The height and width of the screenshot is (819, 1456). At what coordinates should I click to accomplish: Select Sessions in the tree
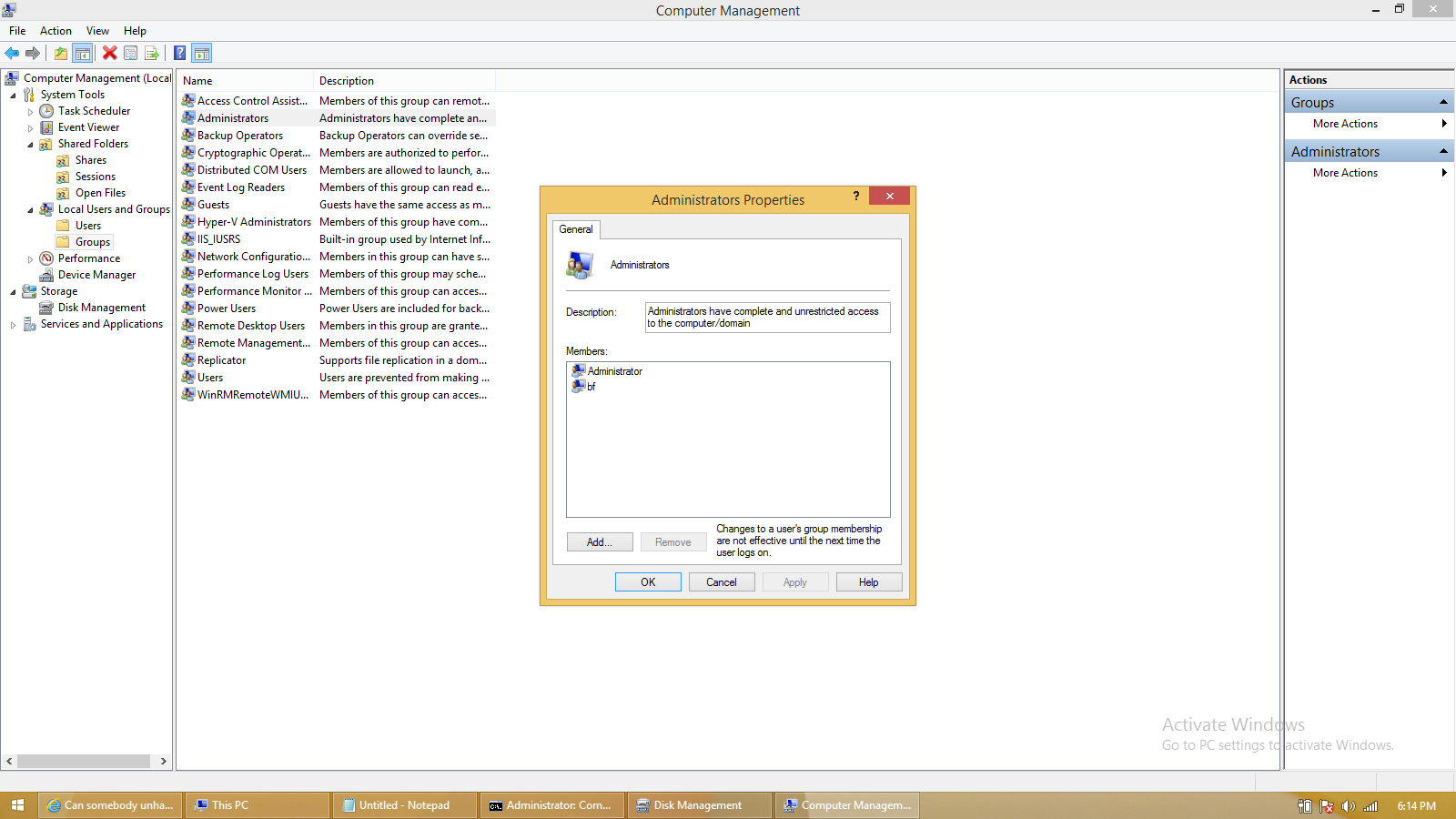click(x=96, y=177)
